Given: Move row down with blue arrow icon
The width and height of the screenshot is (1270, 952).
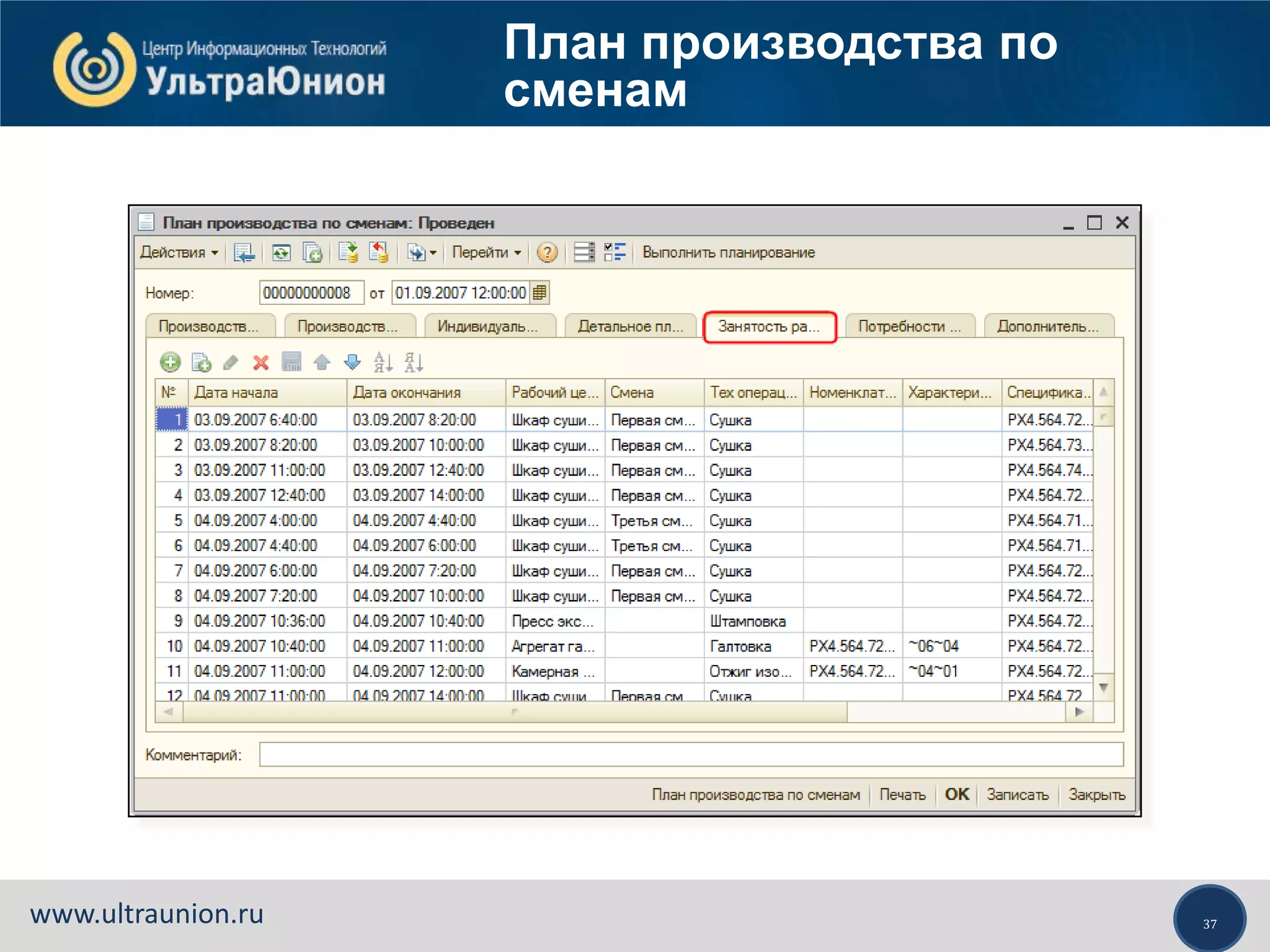Looking at the screenshot, I should pos(352,362).
